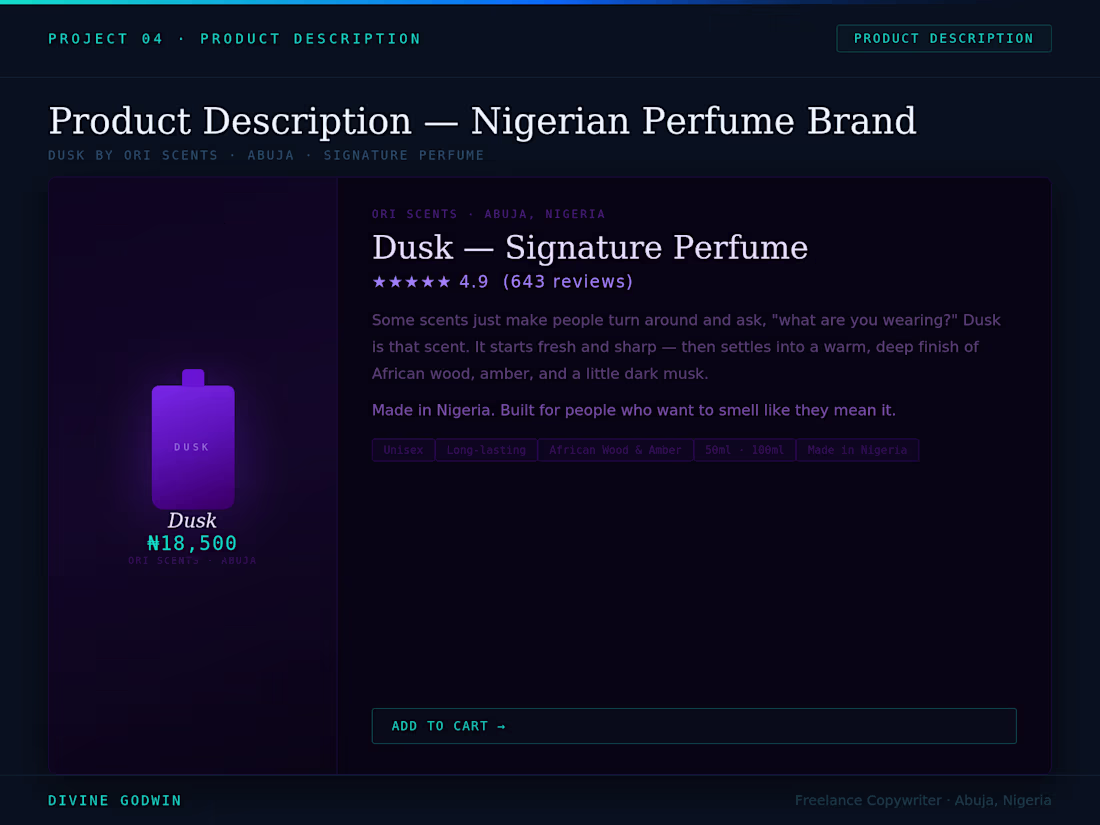The height and width of the screenshot is (825, 1100).
Task: Select the Long-lasting tag
Action: click(x=486, y=450)
